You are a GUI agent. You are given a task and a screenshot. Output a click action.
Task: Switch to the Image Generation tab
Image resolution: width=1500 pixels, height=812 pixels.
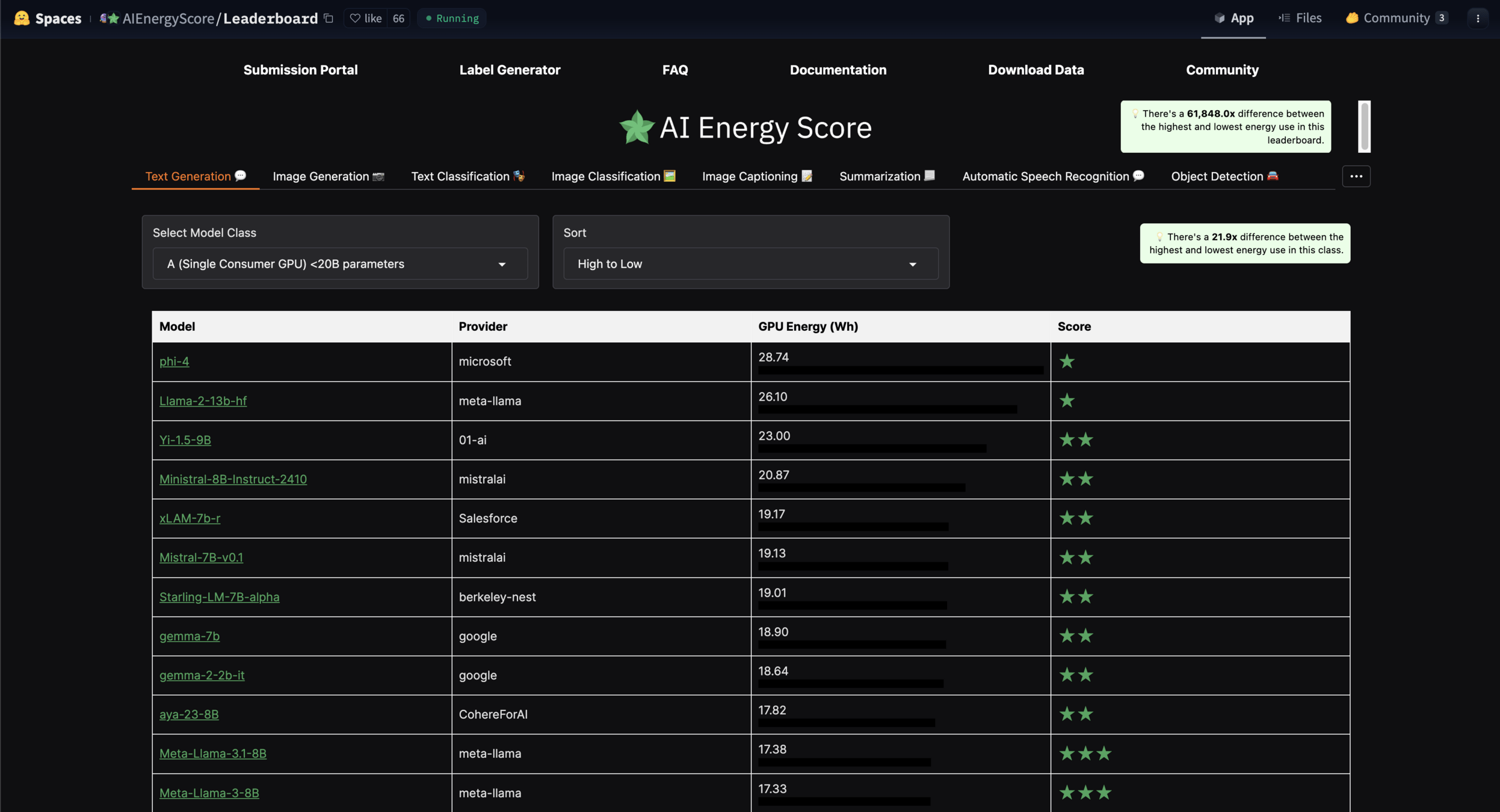point(328,176)
